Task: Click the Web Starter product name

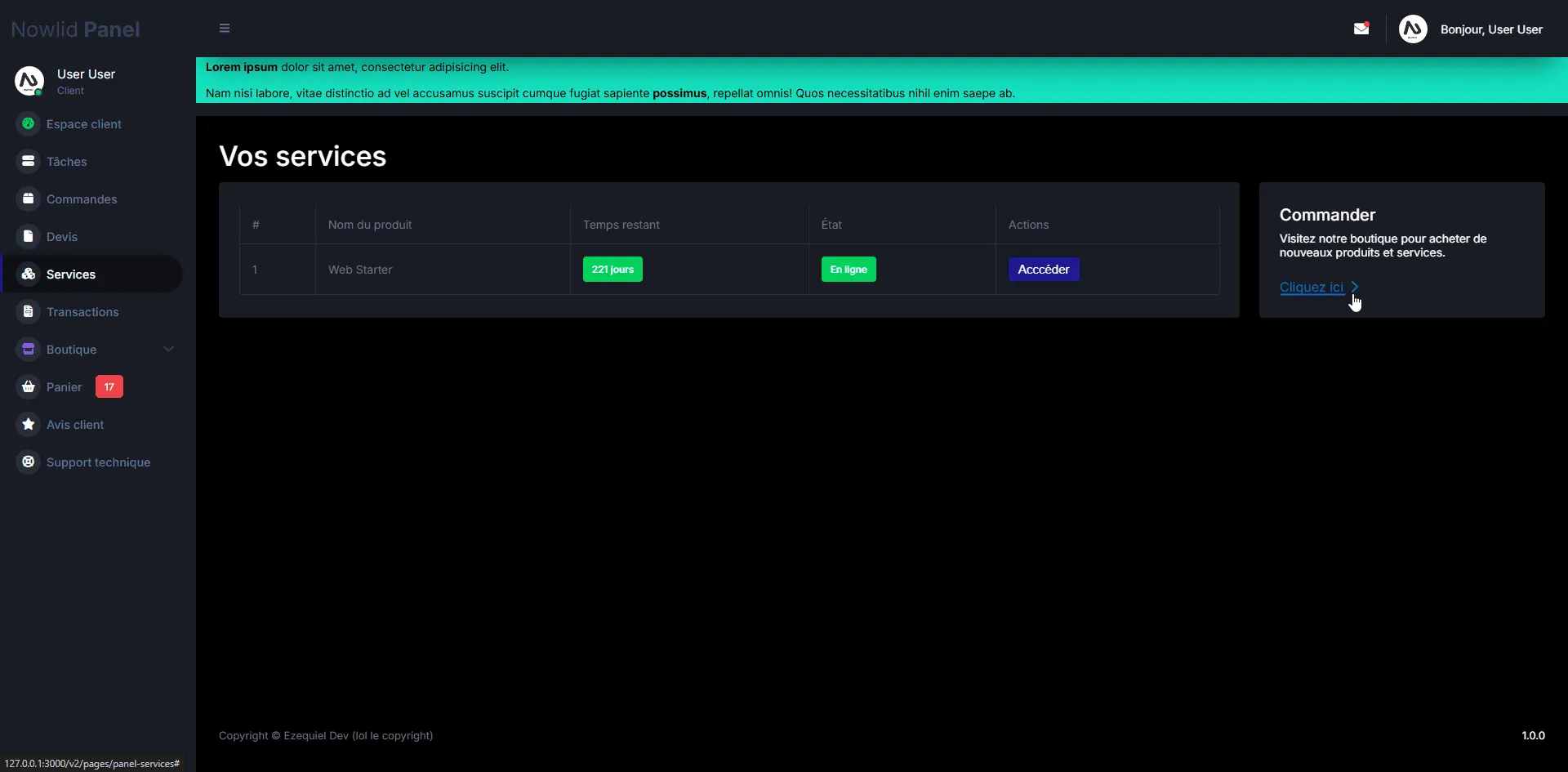Action: (360, 270)
